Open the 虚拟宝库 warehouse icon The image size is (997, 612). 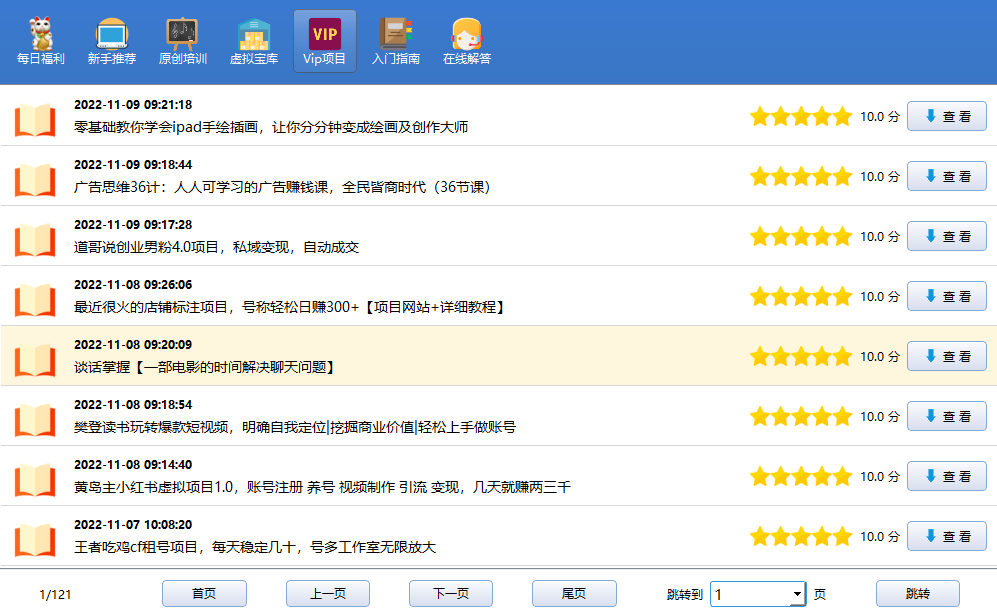254,34
